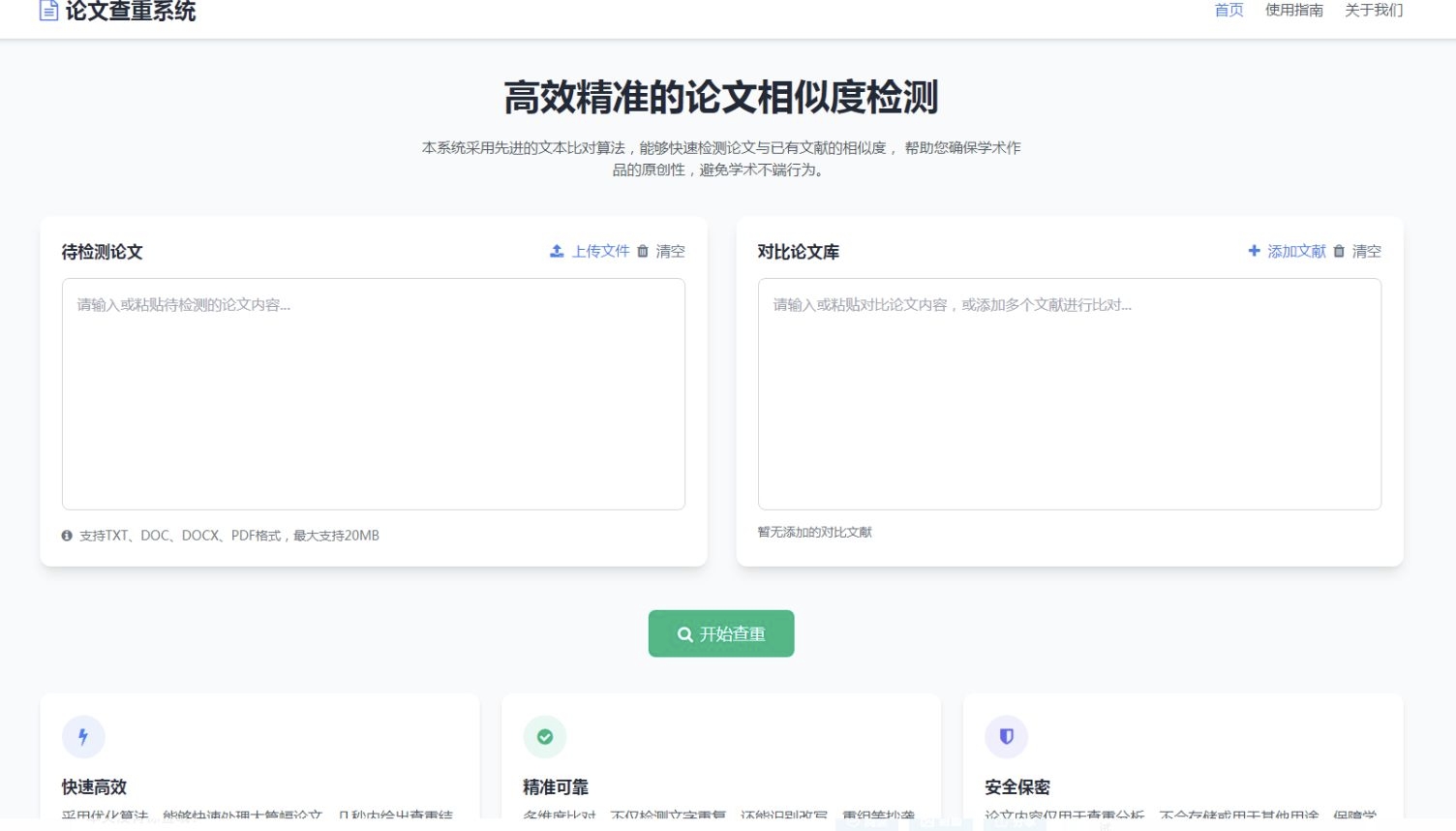Click the plus icon beside 添加文献

(x=1254, y=251)
